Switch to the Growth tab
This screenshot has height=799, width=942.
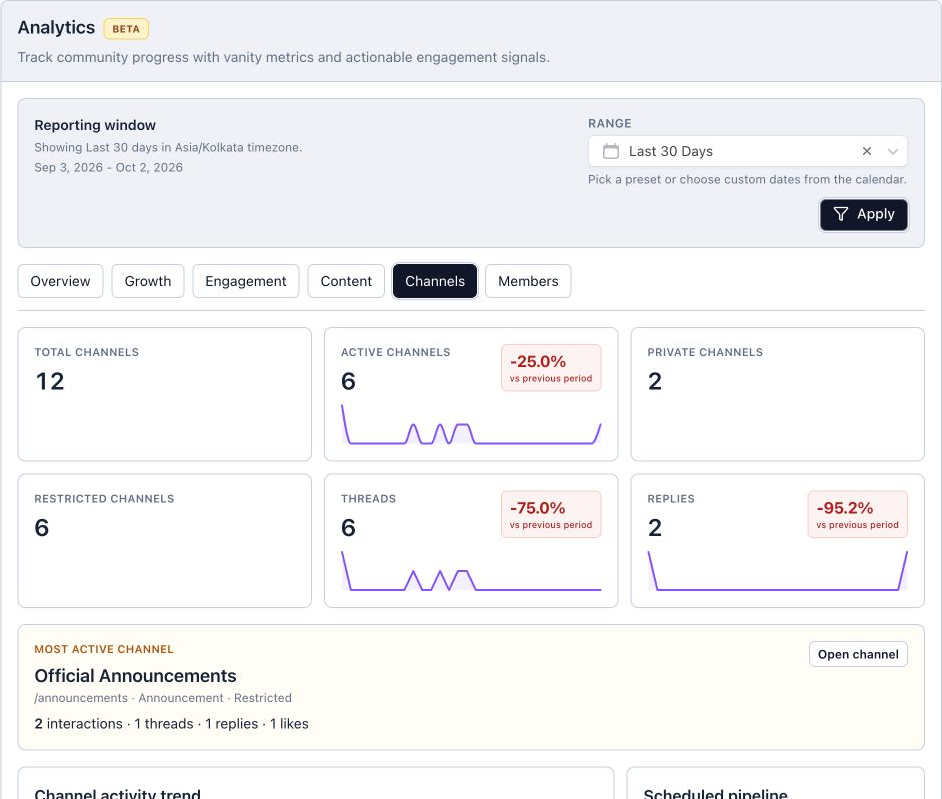(148, 281)
